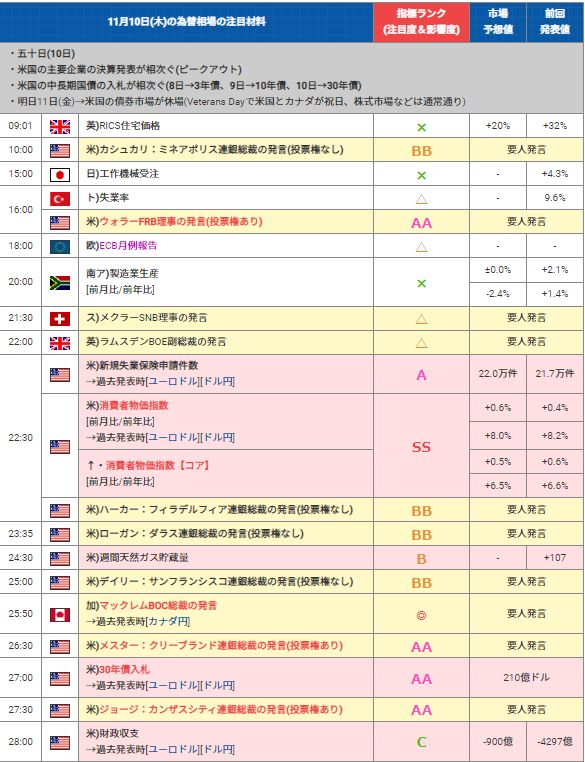Click the EU flag beside ECB月例報告
Viewport: 585px width, 762px height.
(60, 246)
